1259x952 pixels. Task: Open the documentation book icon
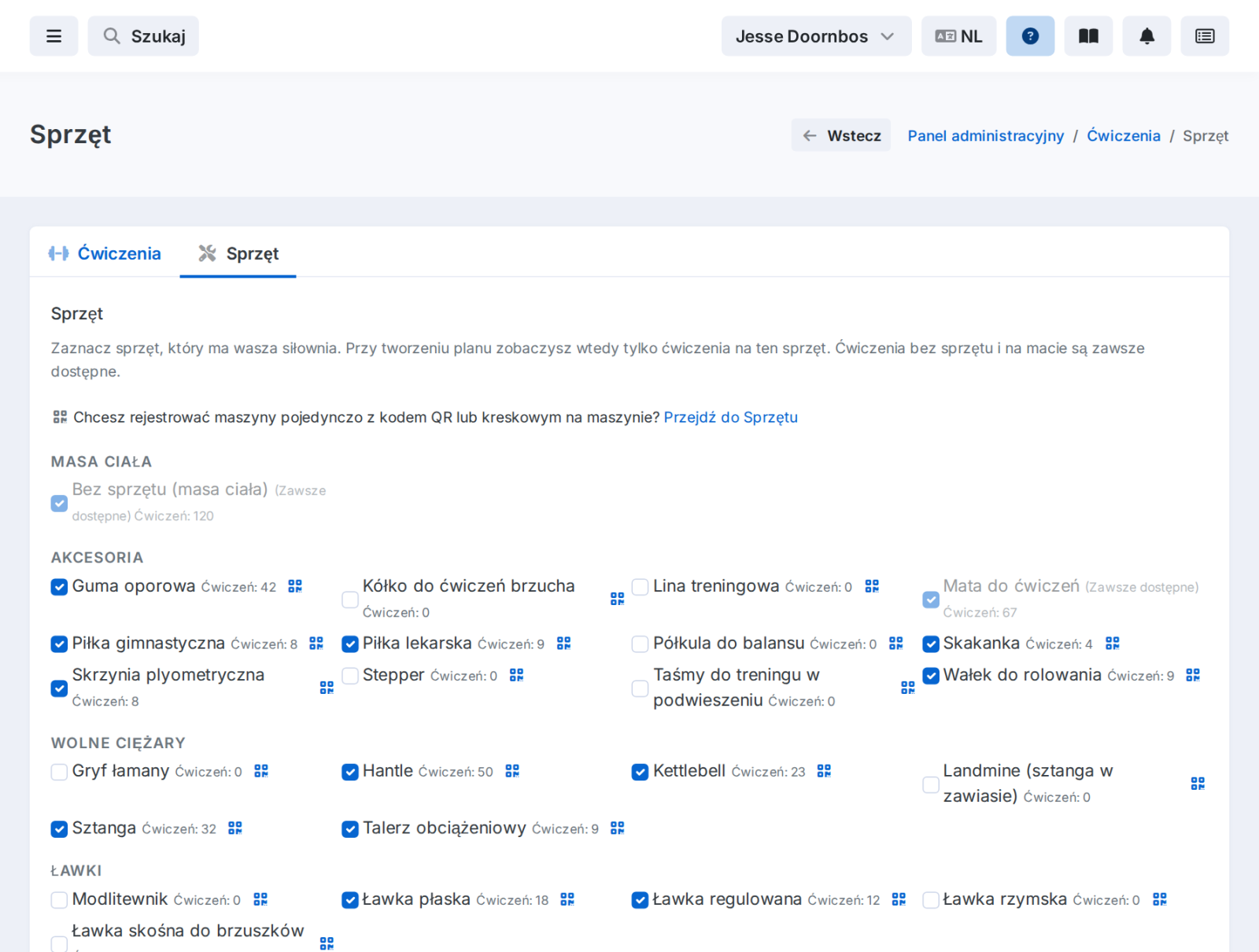pos(1088,36)
